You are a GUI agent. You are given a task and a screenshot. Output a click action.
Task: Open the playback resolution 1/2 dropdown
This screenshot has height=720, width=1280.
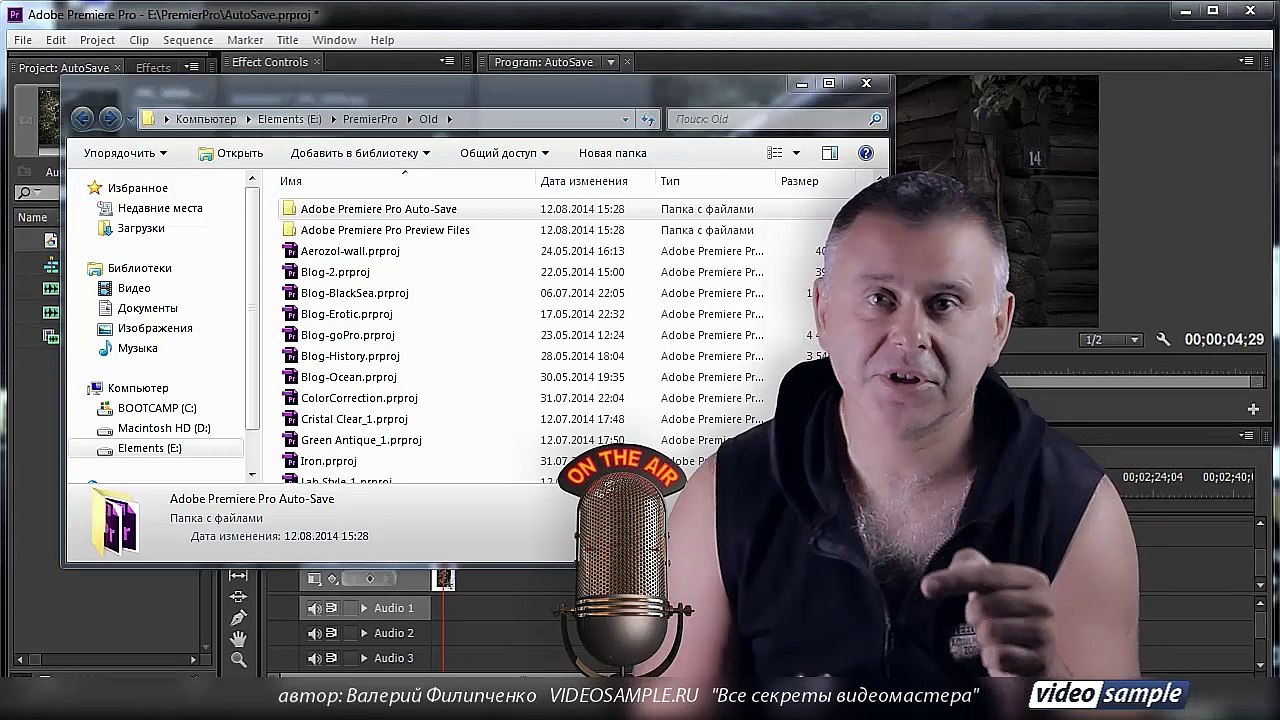[x=1112, y=340]
